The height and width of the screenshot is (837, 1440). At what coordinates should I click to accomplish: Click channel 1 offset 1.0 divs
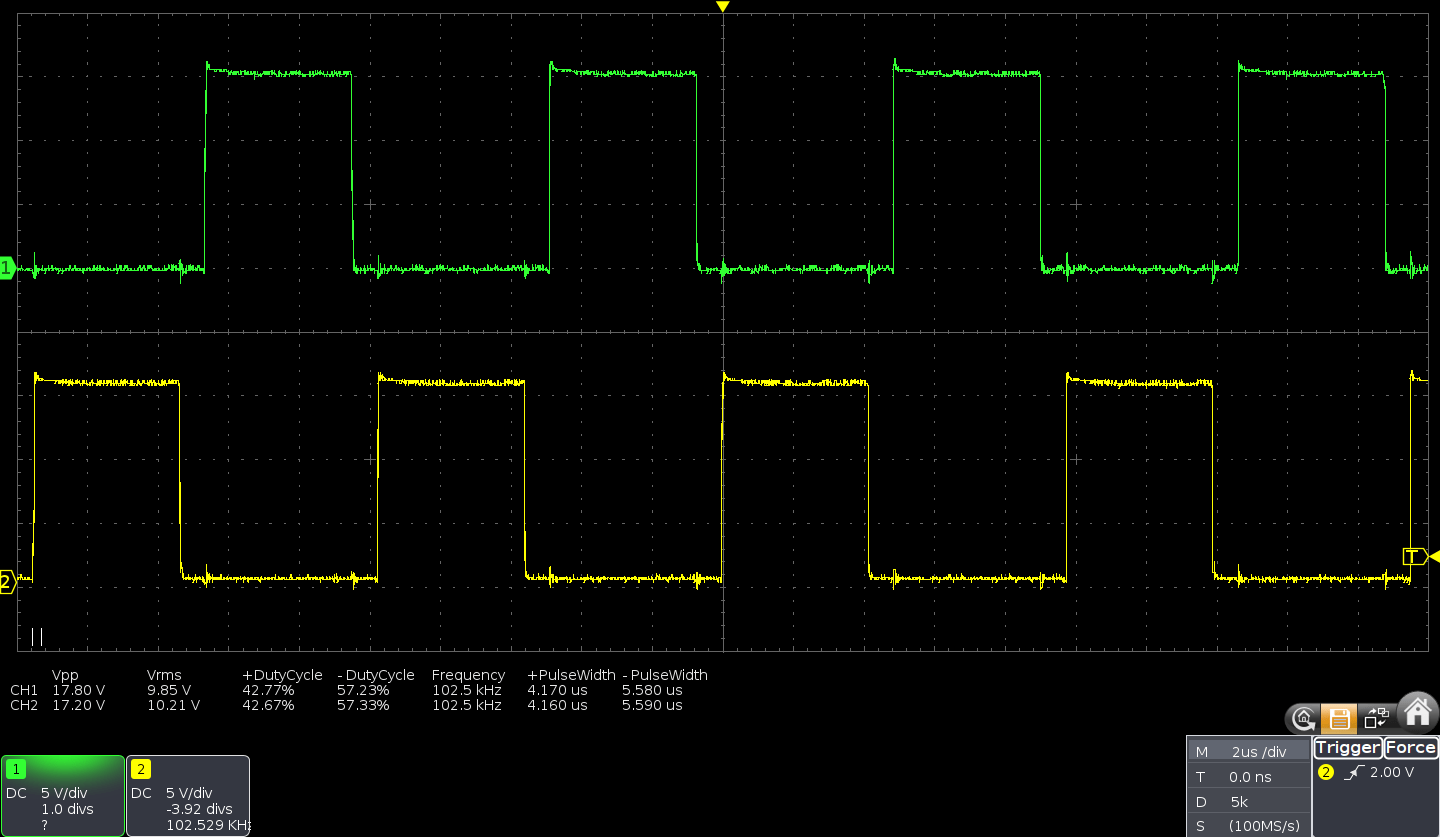click(x=67, y=809)
